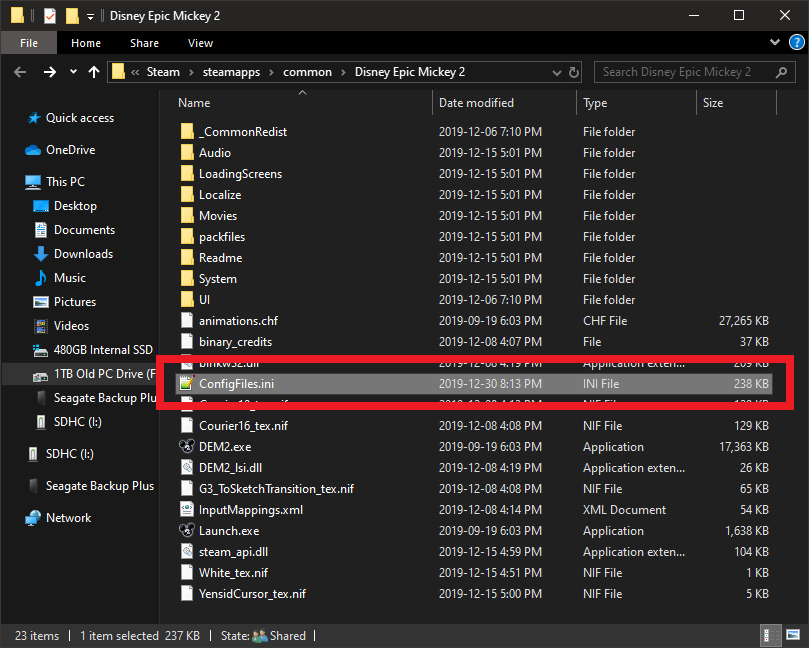The image size is (809, 648).
Task: Select the steamapps breadcrumb
Action: (x=231, y=72)
